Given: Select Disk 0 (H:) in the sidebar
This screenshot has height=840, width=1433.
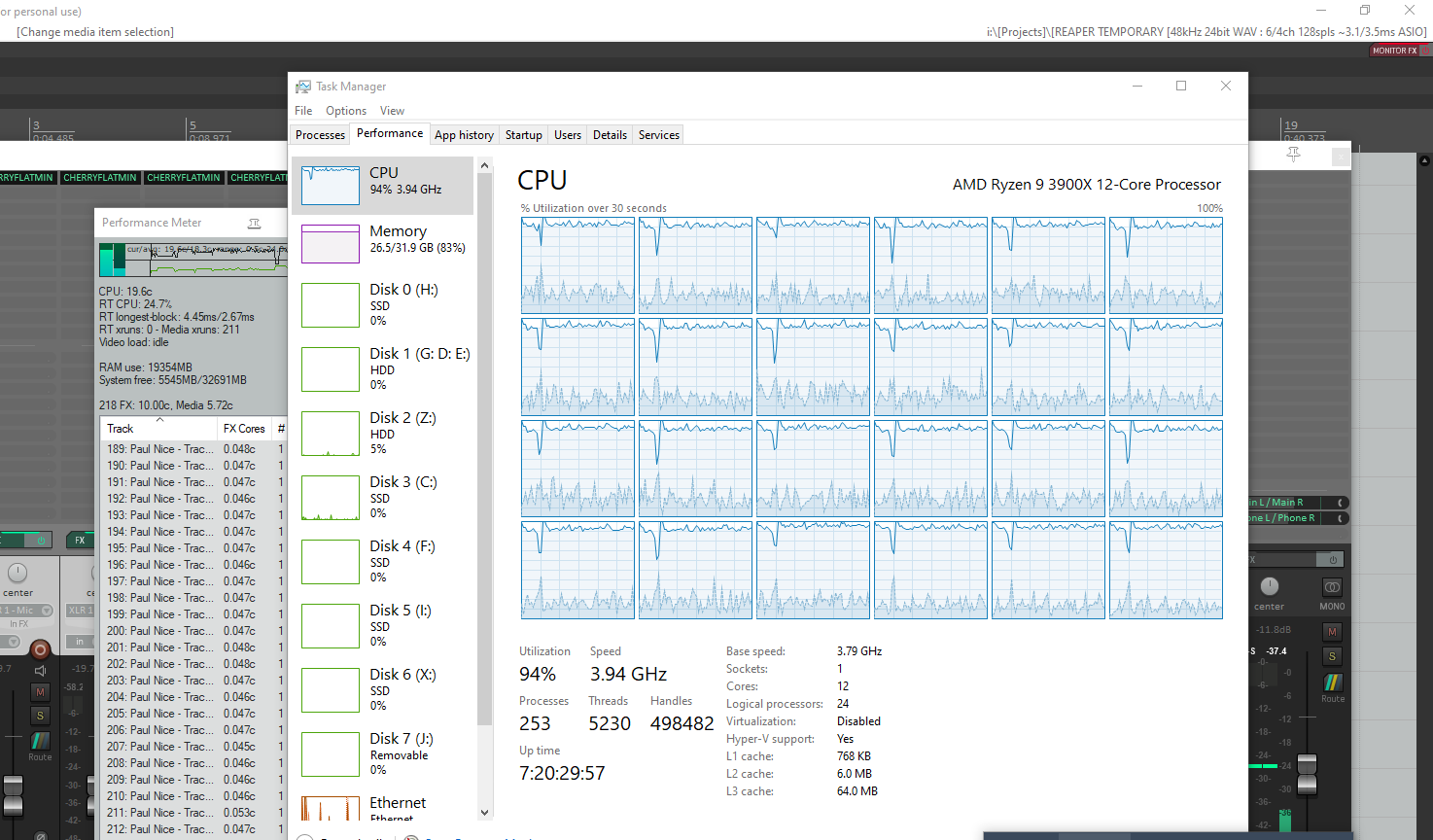Looking at the screenshot, I should coord(383,304).
